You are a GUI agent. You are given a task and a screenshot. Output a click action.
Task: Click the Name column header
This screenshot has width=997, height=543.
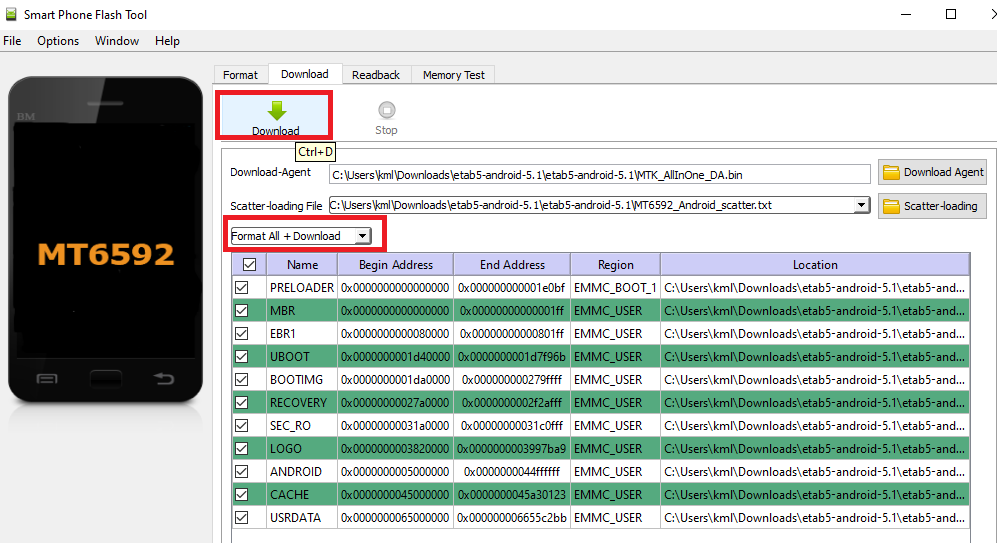302,265
